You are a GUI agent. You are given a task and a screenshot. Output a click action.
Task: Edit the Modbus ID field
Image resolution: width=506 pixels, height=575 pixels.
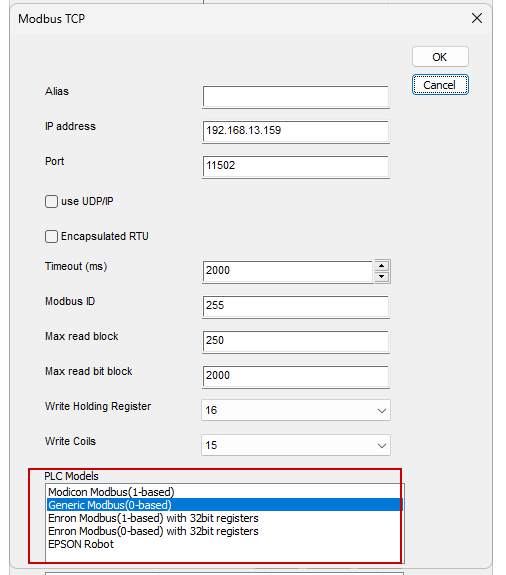(x=296, y=306)
